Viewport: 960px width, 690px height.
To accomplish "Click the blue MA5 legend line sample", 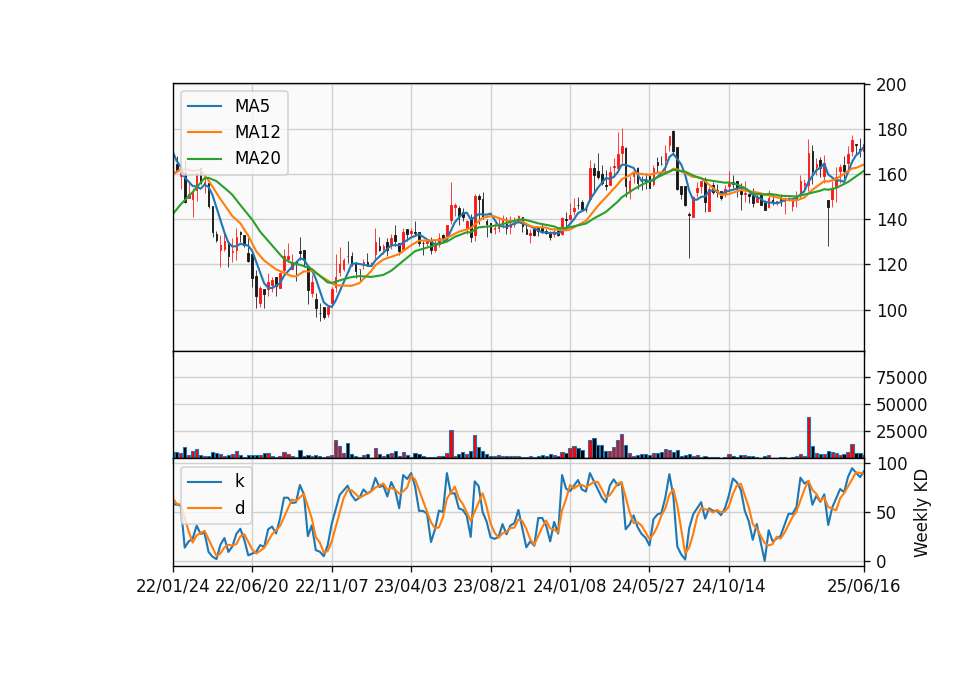I will click(x=204, y=107).
